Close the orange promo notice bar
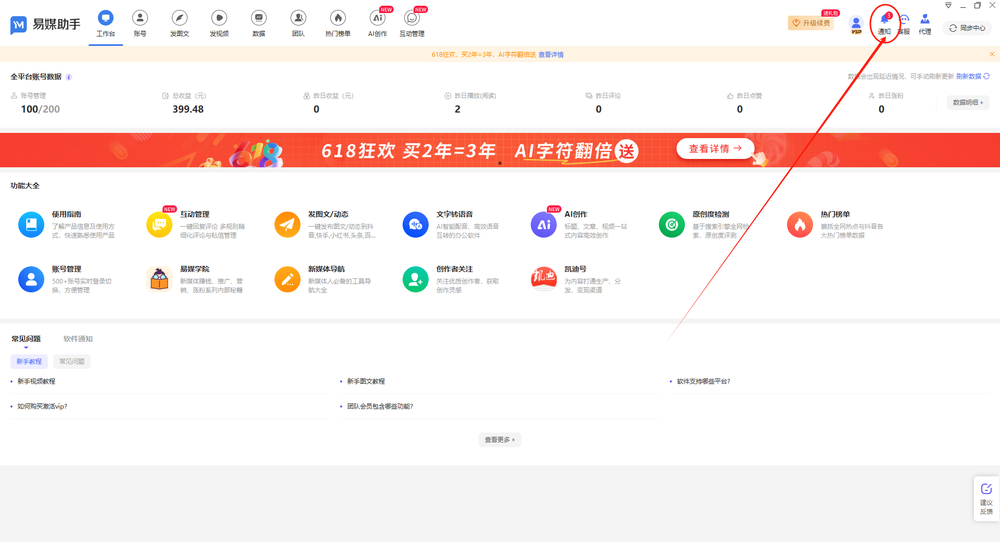This screenshot has height=542, width=1000. [x=992, y=54]
